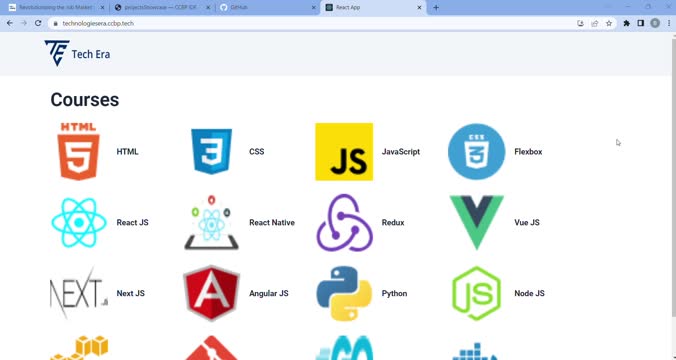Image resolution: width=676 pixels, height=360 pixels.
Task: Reload the page with refresh icon
Action: tap(38, 23)
